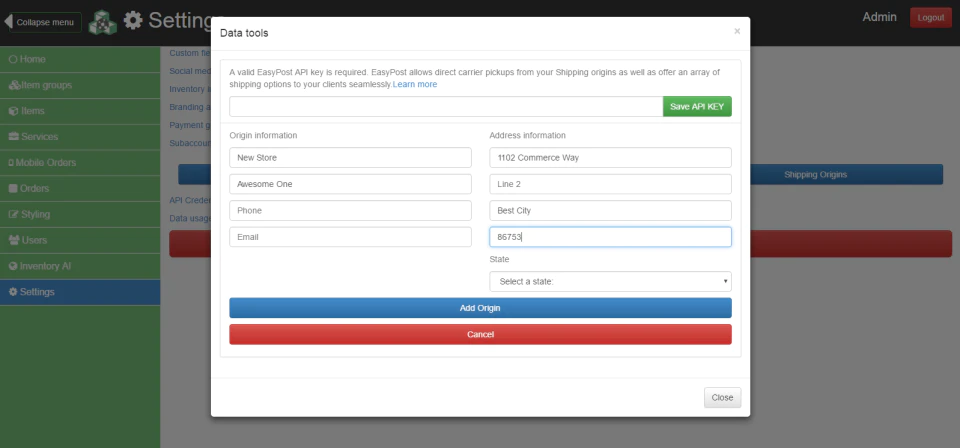Viewport: 960px width, 448px height.
Task: Close the Data tools dialog via Close button
Action: (722, 398)
